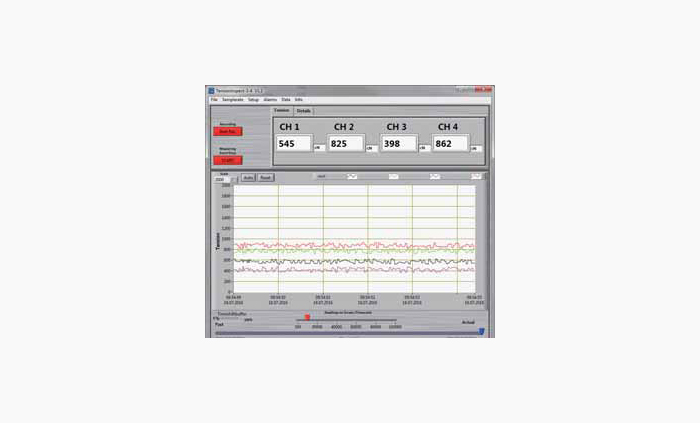
Task: Open the Setup menu
Action: 253,100
